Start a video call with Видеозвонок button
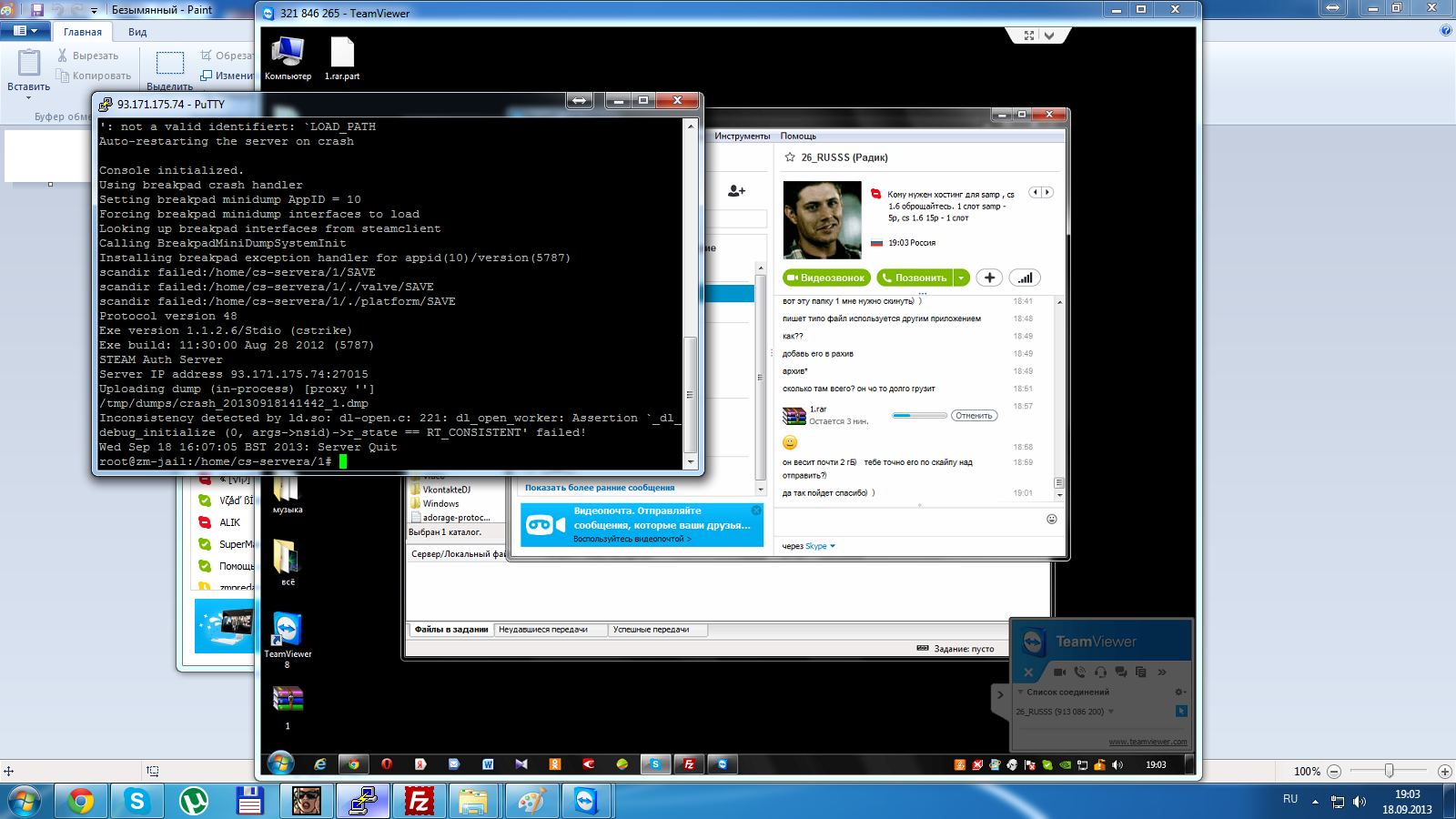 (x=826, y=278)
